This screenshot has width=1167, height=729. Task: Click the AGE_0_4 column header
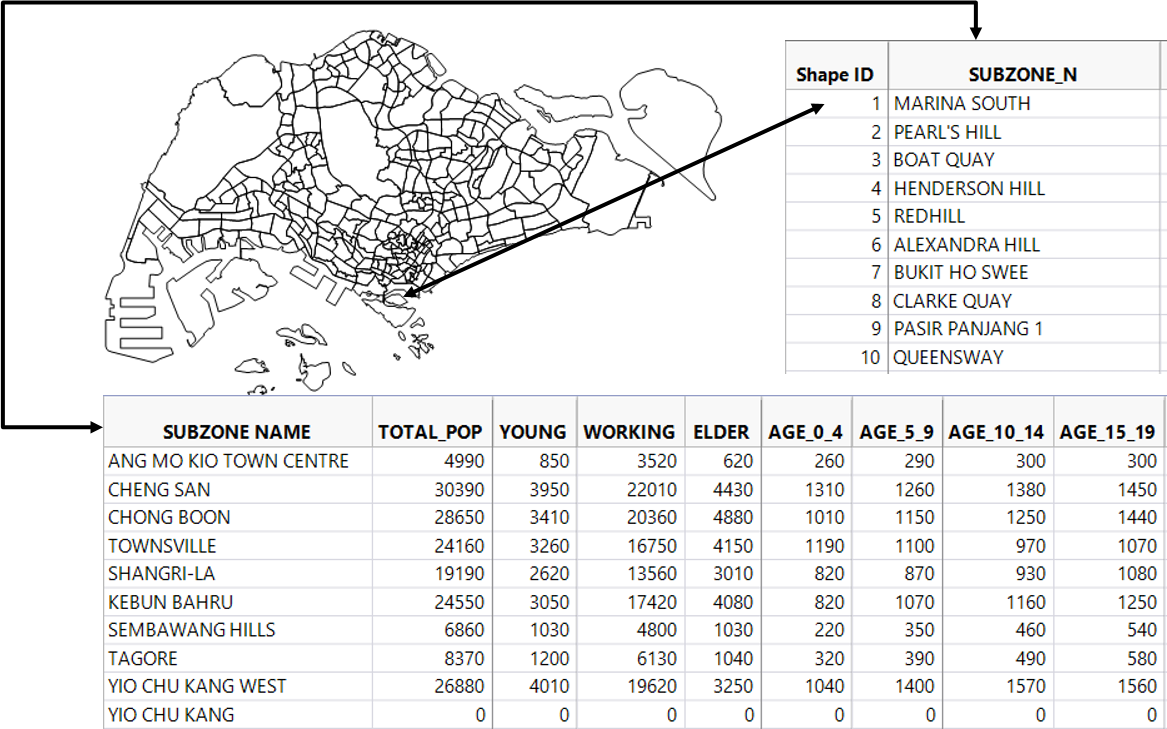(806, 422)
